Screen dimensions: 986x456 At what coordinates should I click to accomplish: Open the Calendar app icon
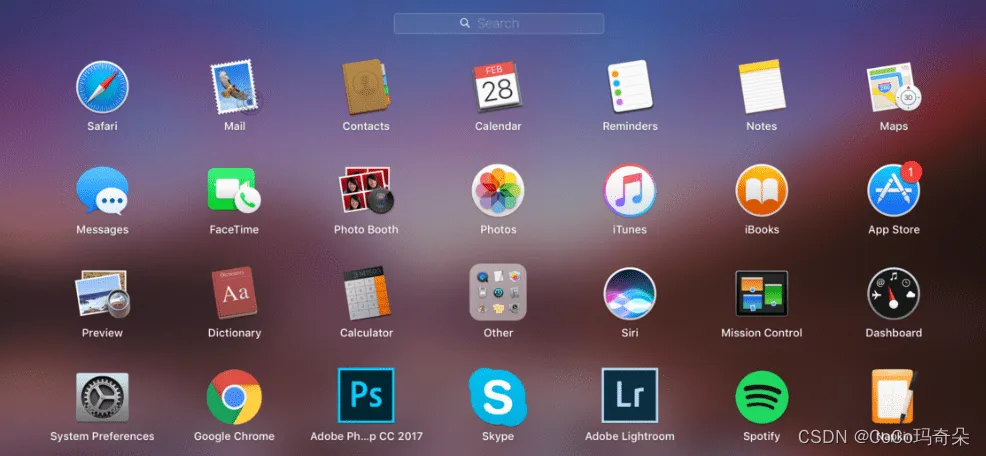tap(497, 87)
